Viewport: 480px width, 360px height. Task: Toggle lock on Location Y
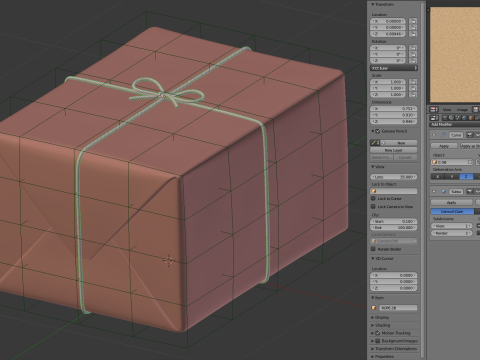pos(413,28)
